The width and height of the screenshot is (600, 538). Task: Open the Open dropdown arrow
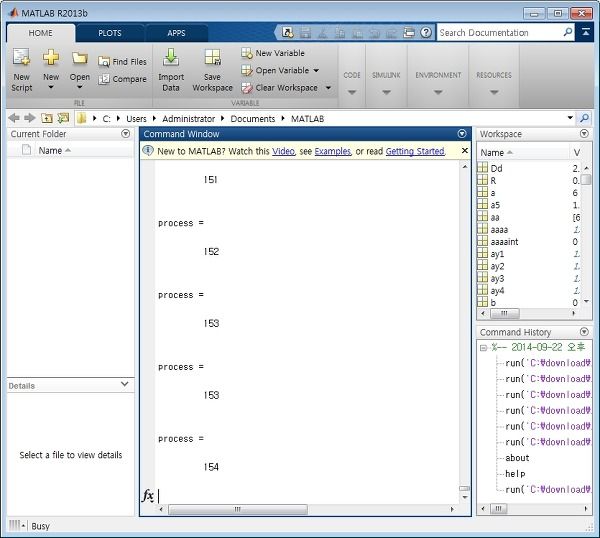(80, 87)
